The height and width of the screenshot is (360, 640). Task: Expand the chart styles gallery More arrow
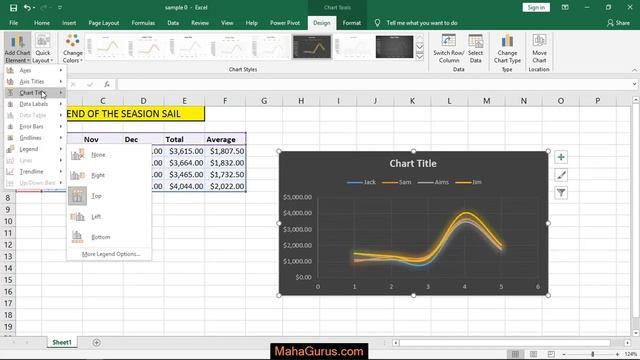420,57
